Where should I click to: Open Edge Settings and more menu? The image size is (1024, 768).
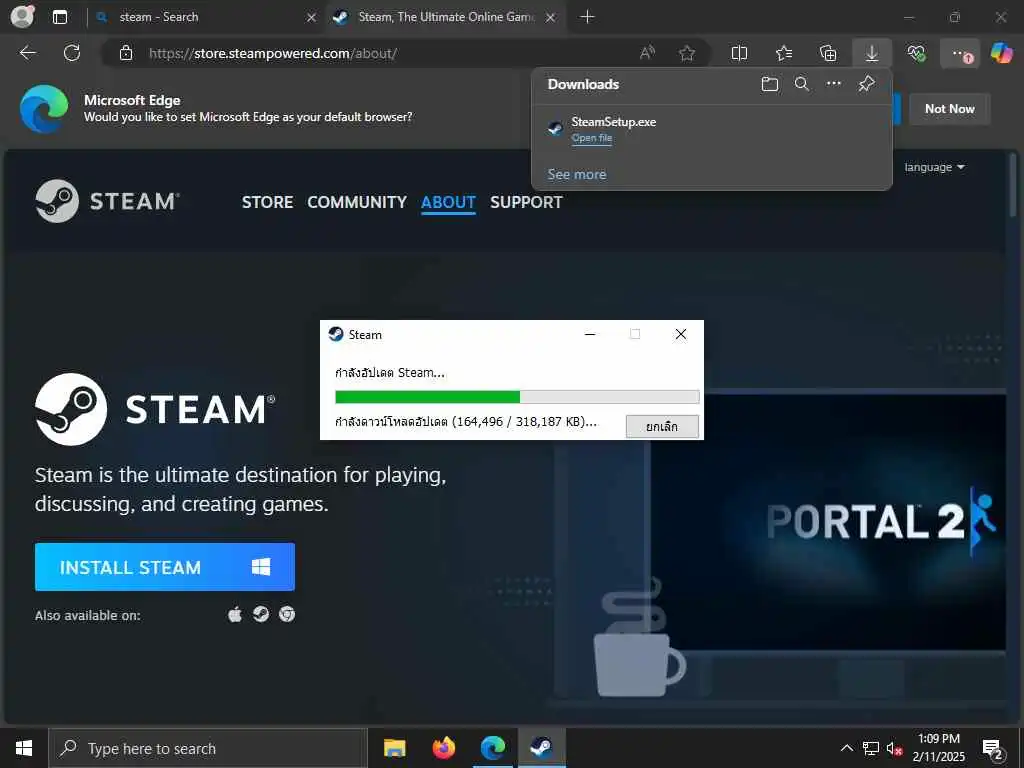(x=959, y=53)
